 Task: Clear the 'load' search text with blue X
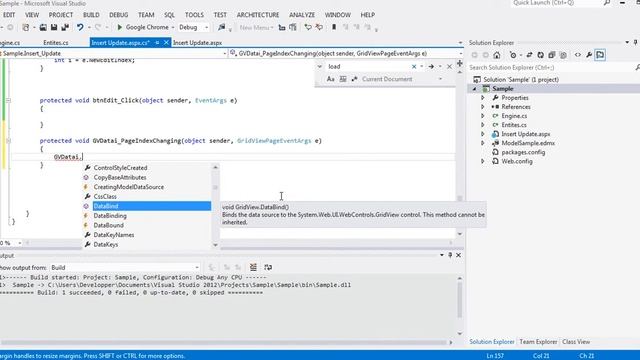click(x=414, y=67)
